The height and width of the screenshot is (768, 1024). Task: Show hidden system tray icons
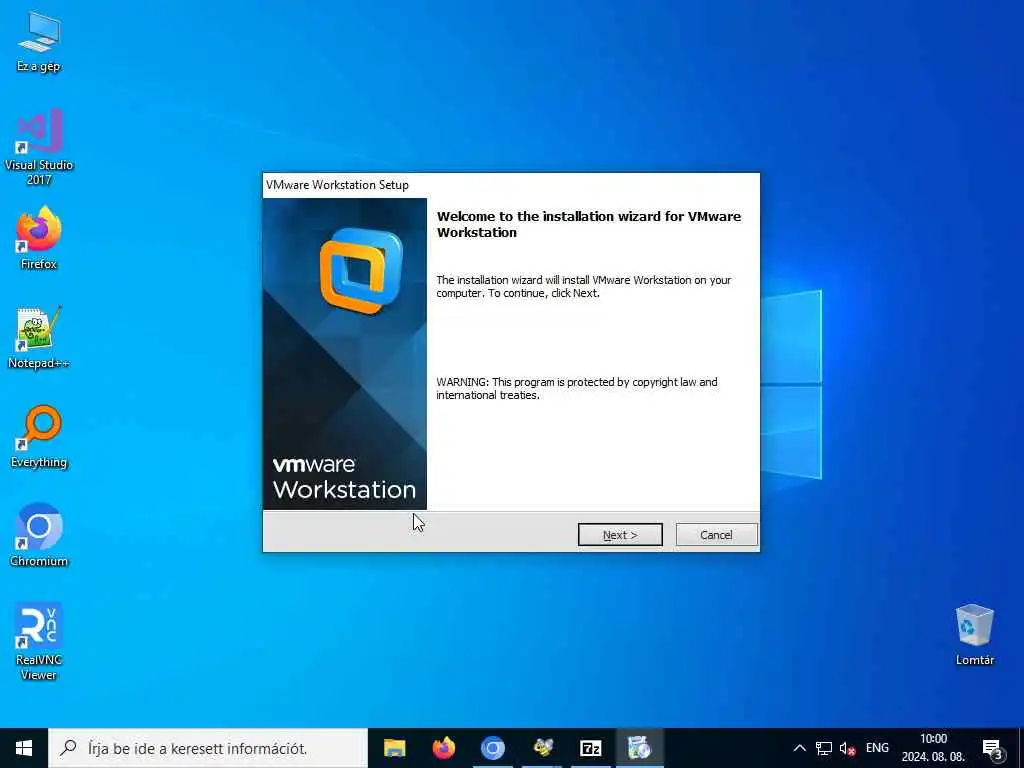799,748
